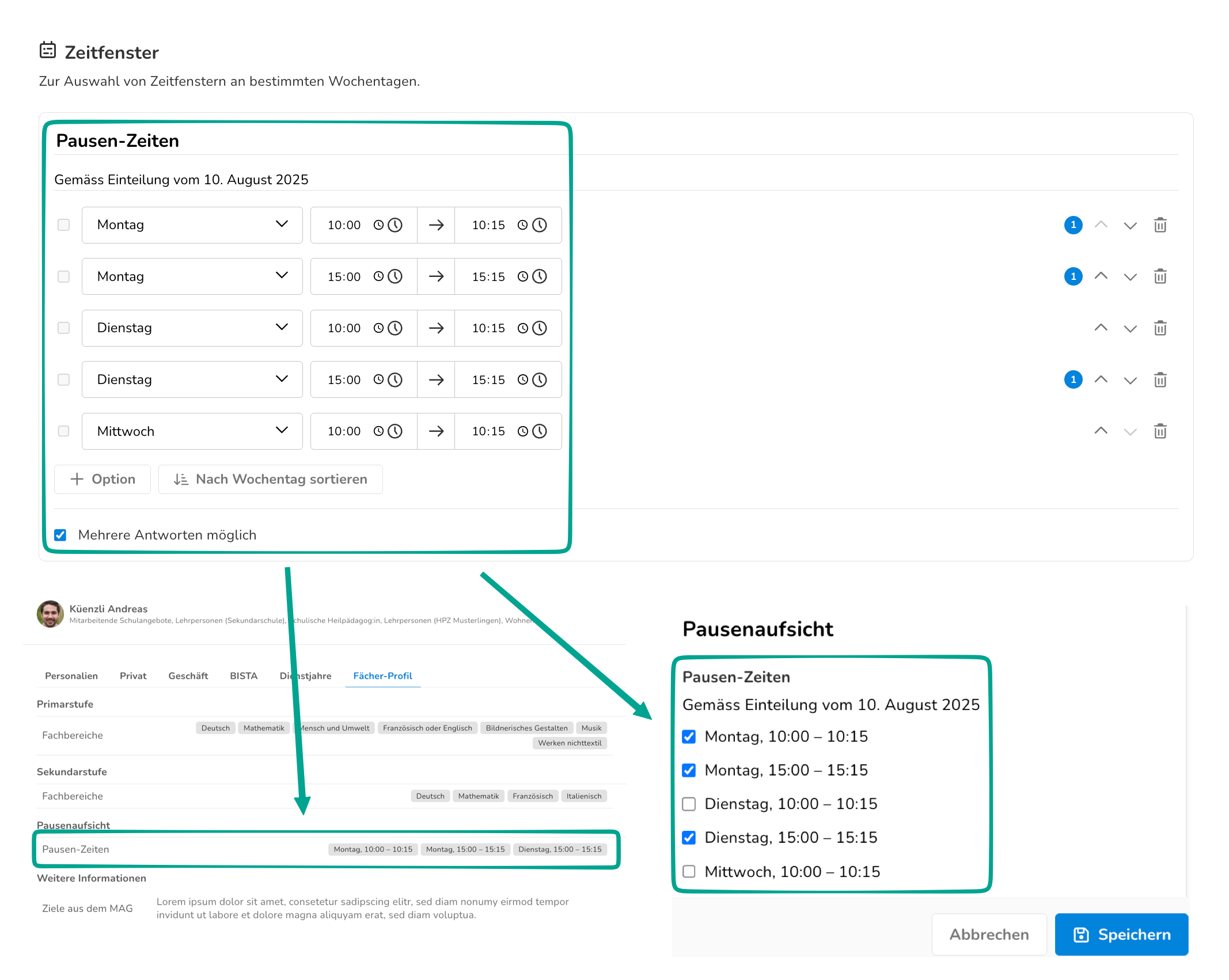
Task: Open the second Montag weekday dropdown
Action: [192, 276]
